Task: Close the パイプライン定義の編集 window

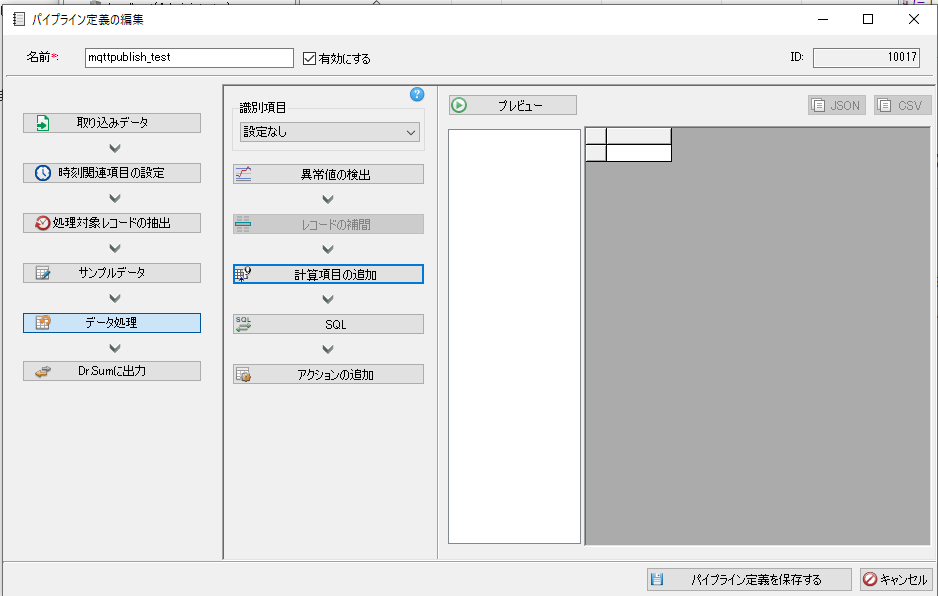Action: click(x=913, y=19)
